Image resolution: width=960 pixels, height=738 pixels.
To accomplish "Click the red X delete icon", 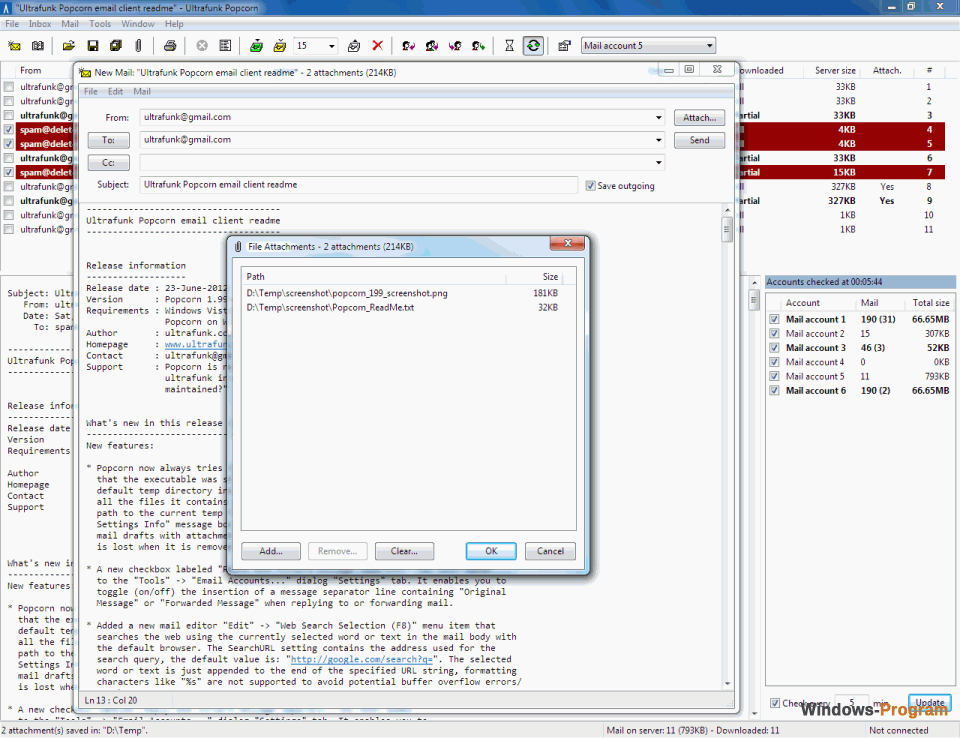I will coord(377,46).
